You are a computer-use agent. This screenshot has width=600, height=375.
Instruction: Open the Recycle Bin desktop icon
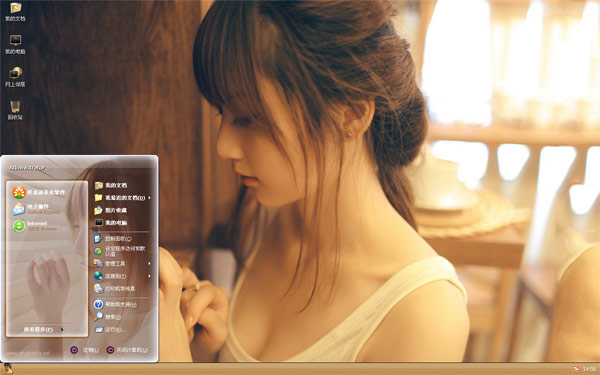[x=15, y=110]
